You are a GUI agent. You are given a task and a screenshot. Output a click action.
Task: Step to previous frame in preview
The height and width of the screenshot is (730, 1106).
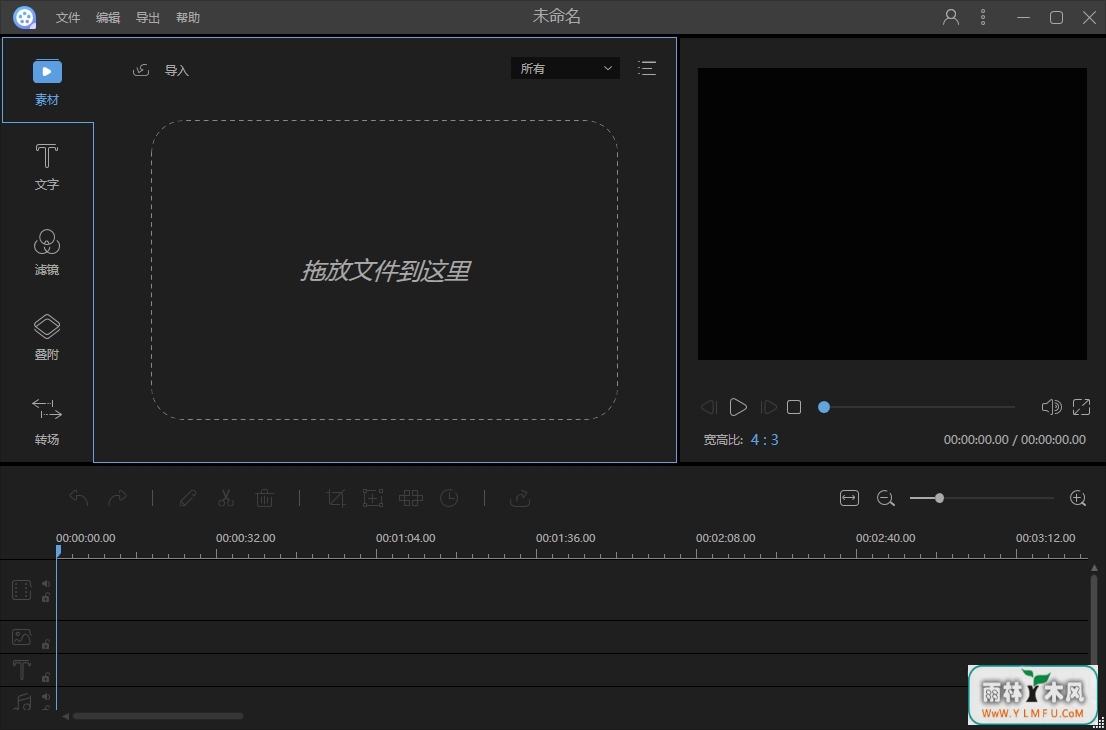click(709, 407)
